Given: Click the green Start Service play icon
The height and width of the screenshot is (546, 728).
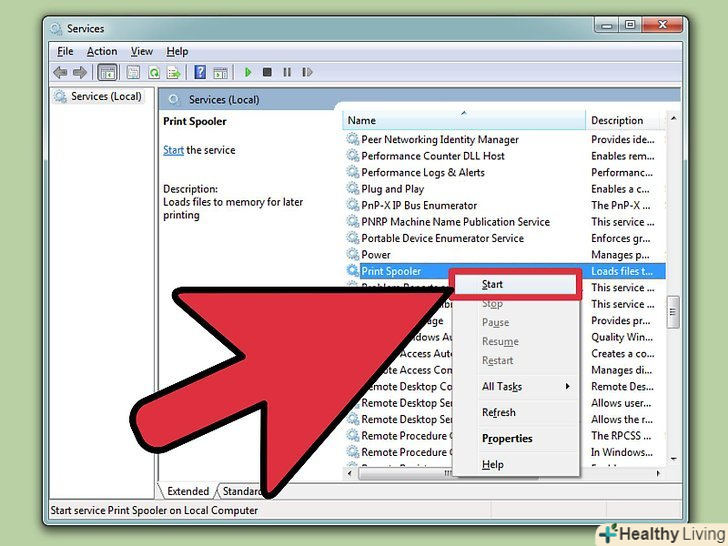Looking at the screenshot, I should pyautogui.click(x=248, y=72).
